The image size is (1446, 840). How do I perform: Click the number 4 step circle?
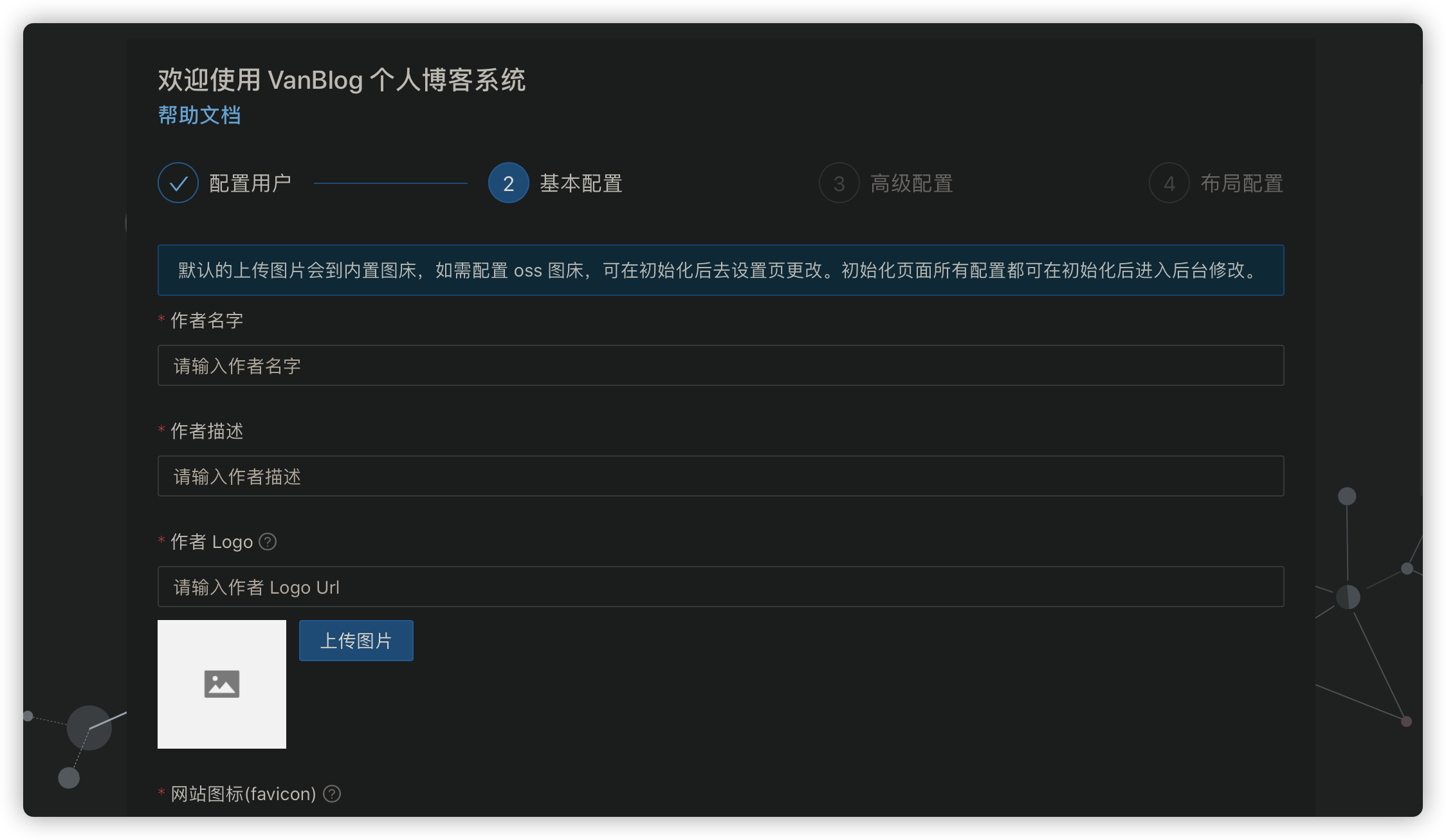point(1169,183)
